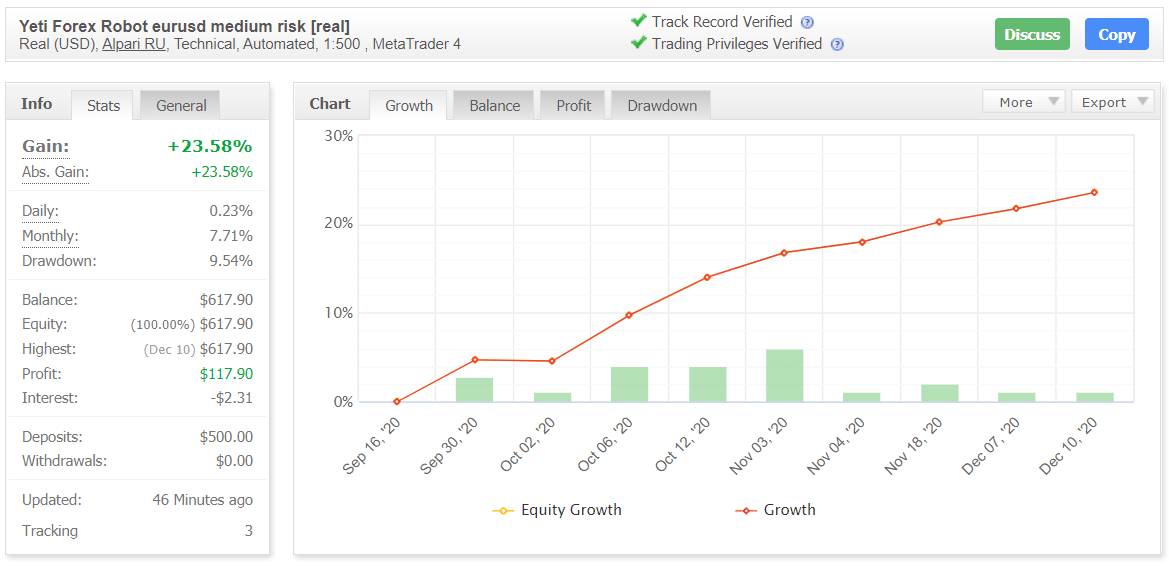This screenshot has height=566, width=1169.
Task: Toggle the Equity Growth legend marker
Action: (503, 511)
